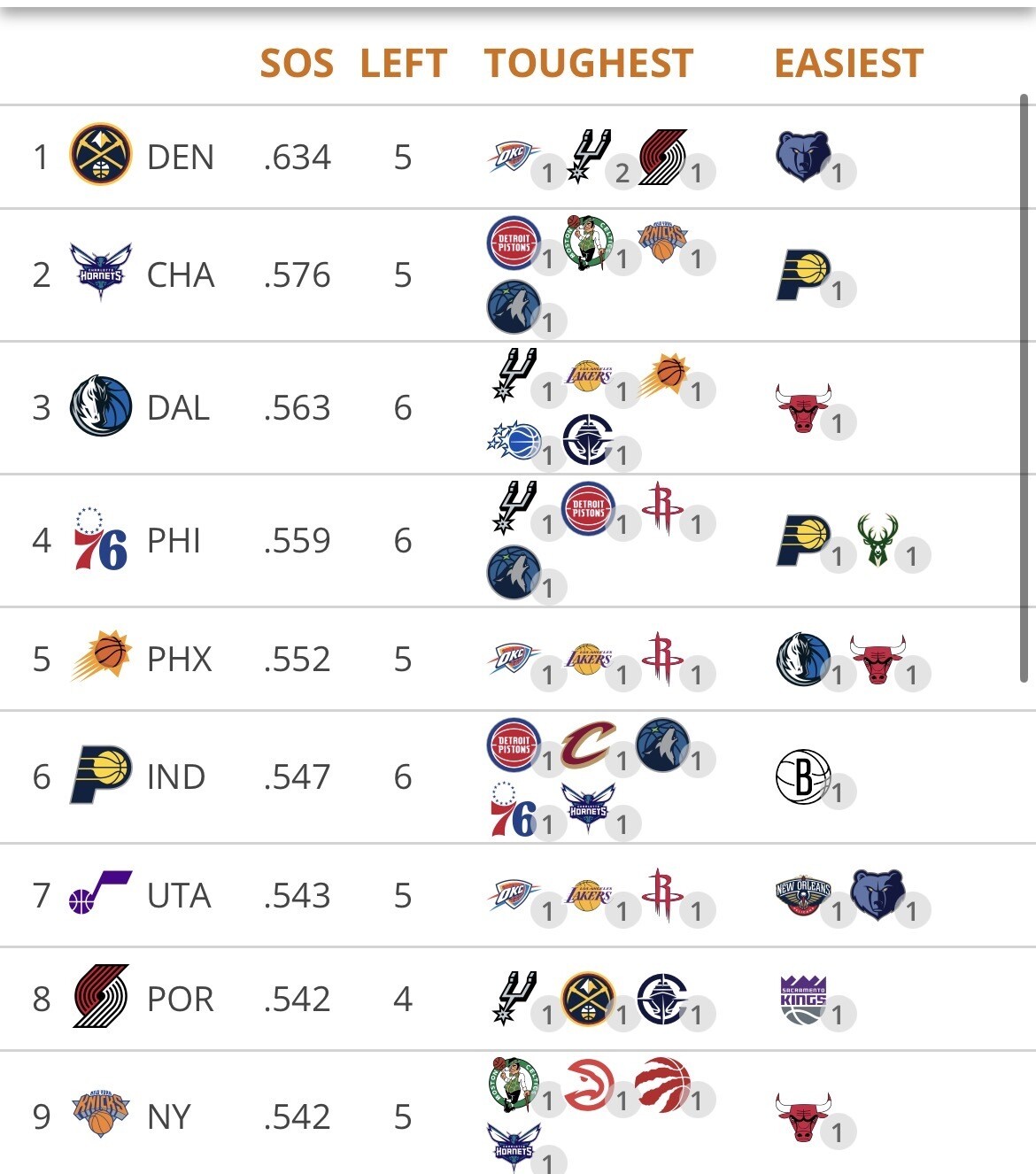The height and width of the screenshot is (1174, 1036).
Task: Sort by the LEFT column header
Action: pyautogui.click(x=403, y=64)
